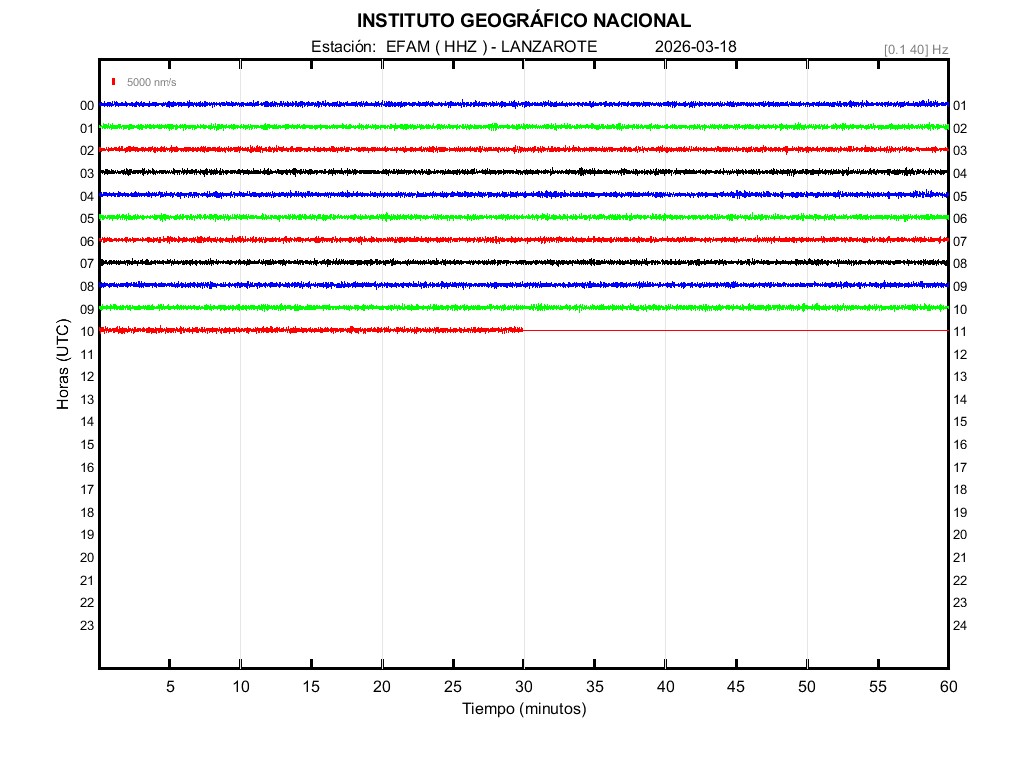The width and height of the screenshot is (1024, 768).
Task: Click the 30 minute tick label on time axis
Action: (x=523, y=687)
